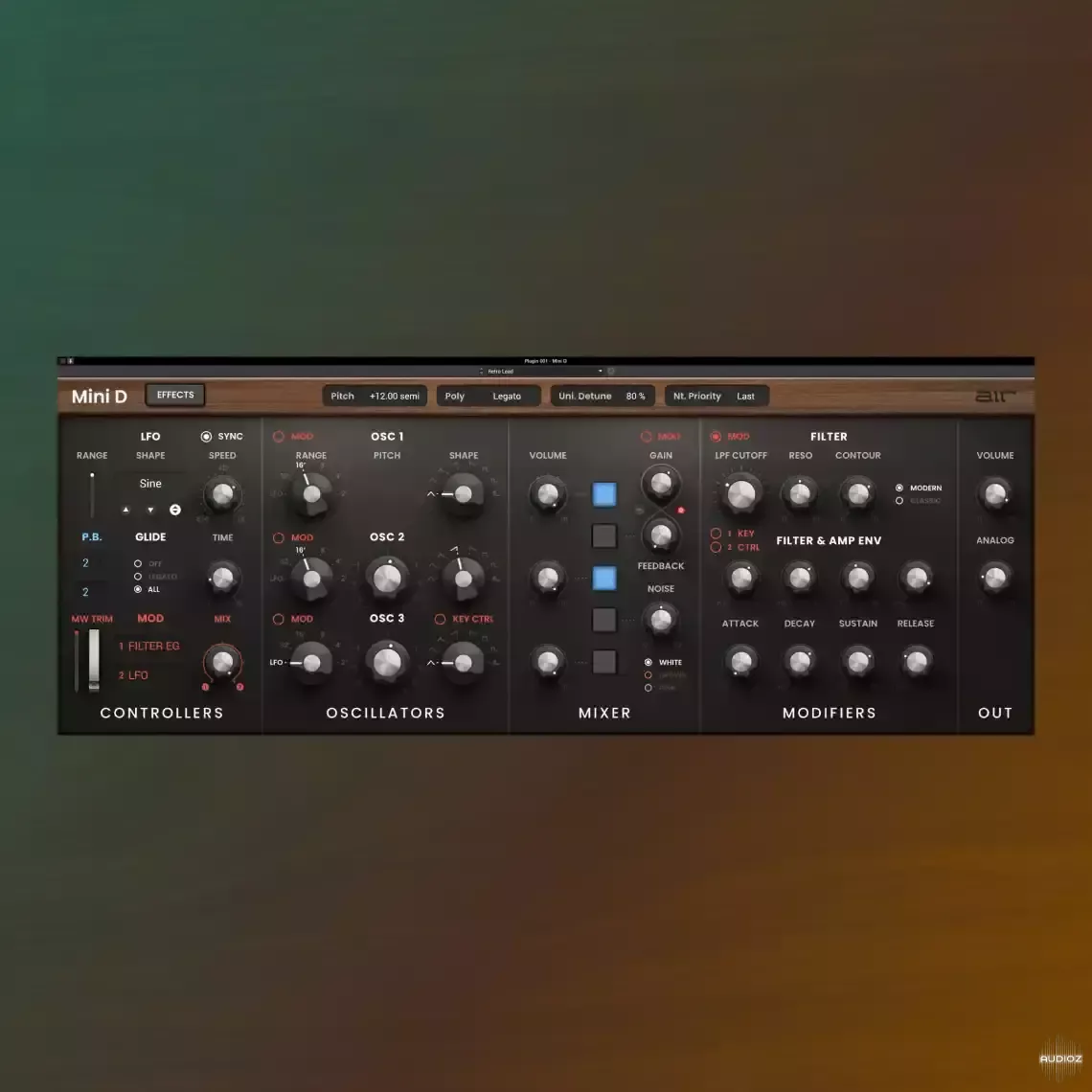Viewport: 1092px width, 1092px height.
Task: Open the EFFECTS page
Action: [x=174, y=395]
